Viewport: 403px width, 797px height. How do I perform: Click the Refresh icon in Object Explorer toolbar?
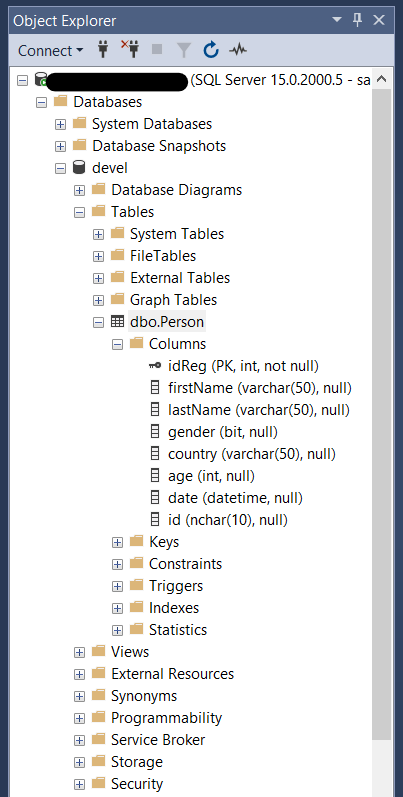(x=211, y=50)
